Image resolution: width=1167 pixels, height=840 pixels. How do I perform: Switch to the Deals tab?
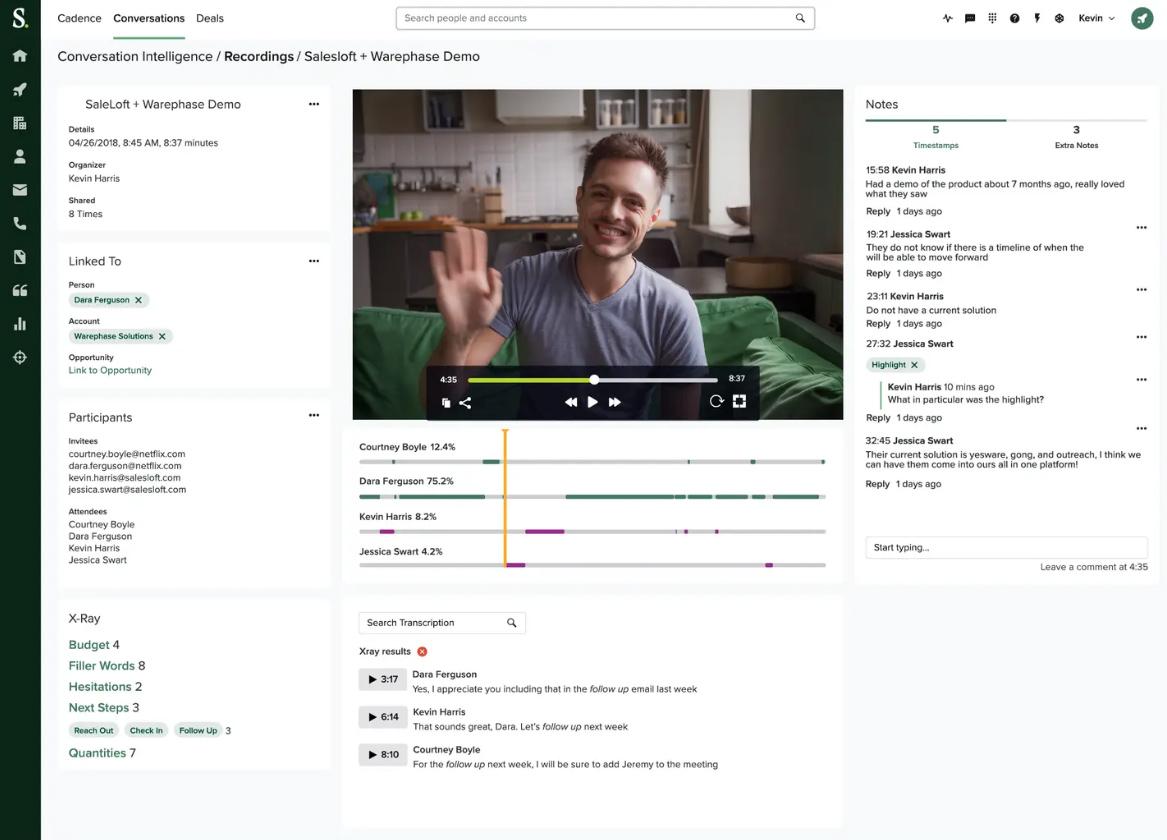point(210,18)
